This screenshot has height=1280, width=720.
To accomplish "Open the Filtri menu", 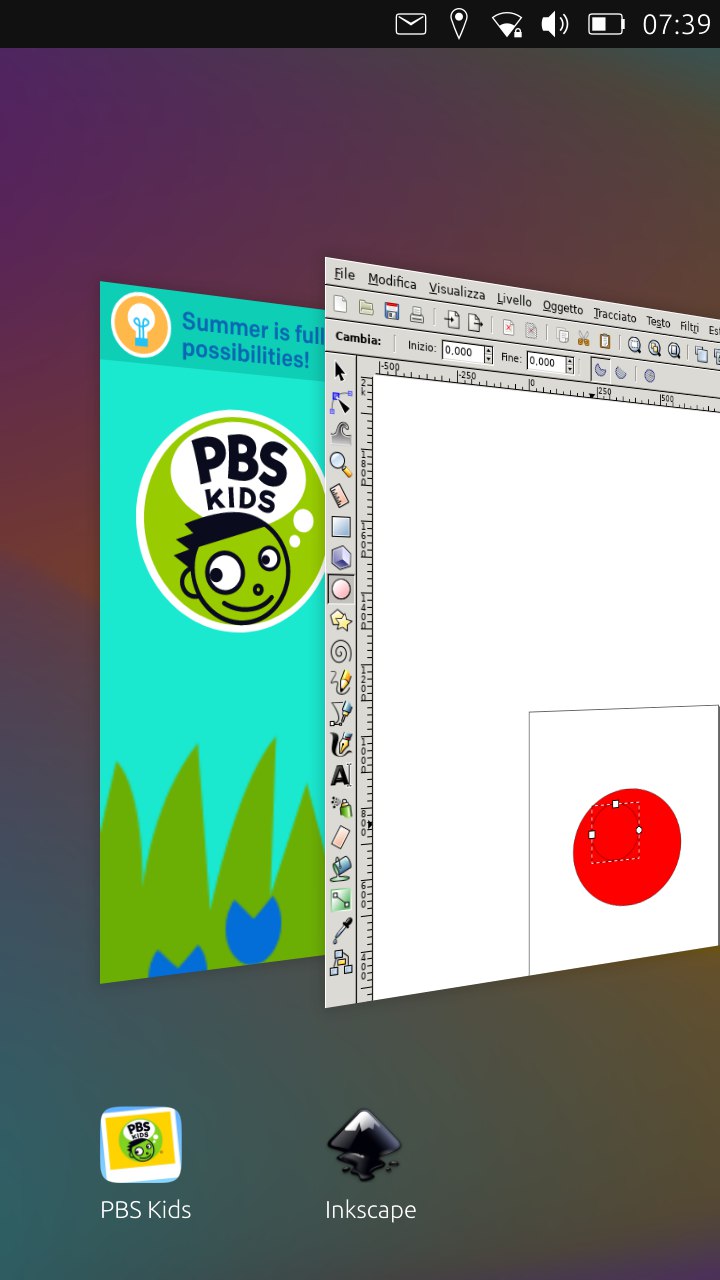I will (689, 326).
